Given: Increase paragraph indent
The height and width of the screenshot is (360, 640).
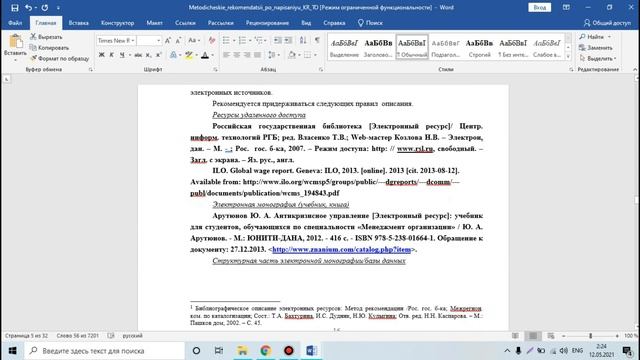Looking at the screenshot, I should [x=288, y=40].
